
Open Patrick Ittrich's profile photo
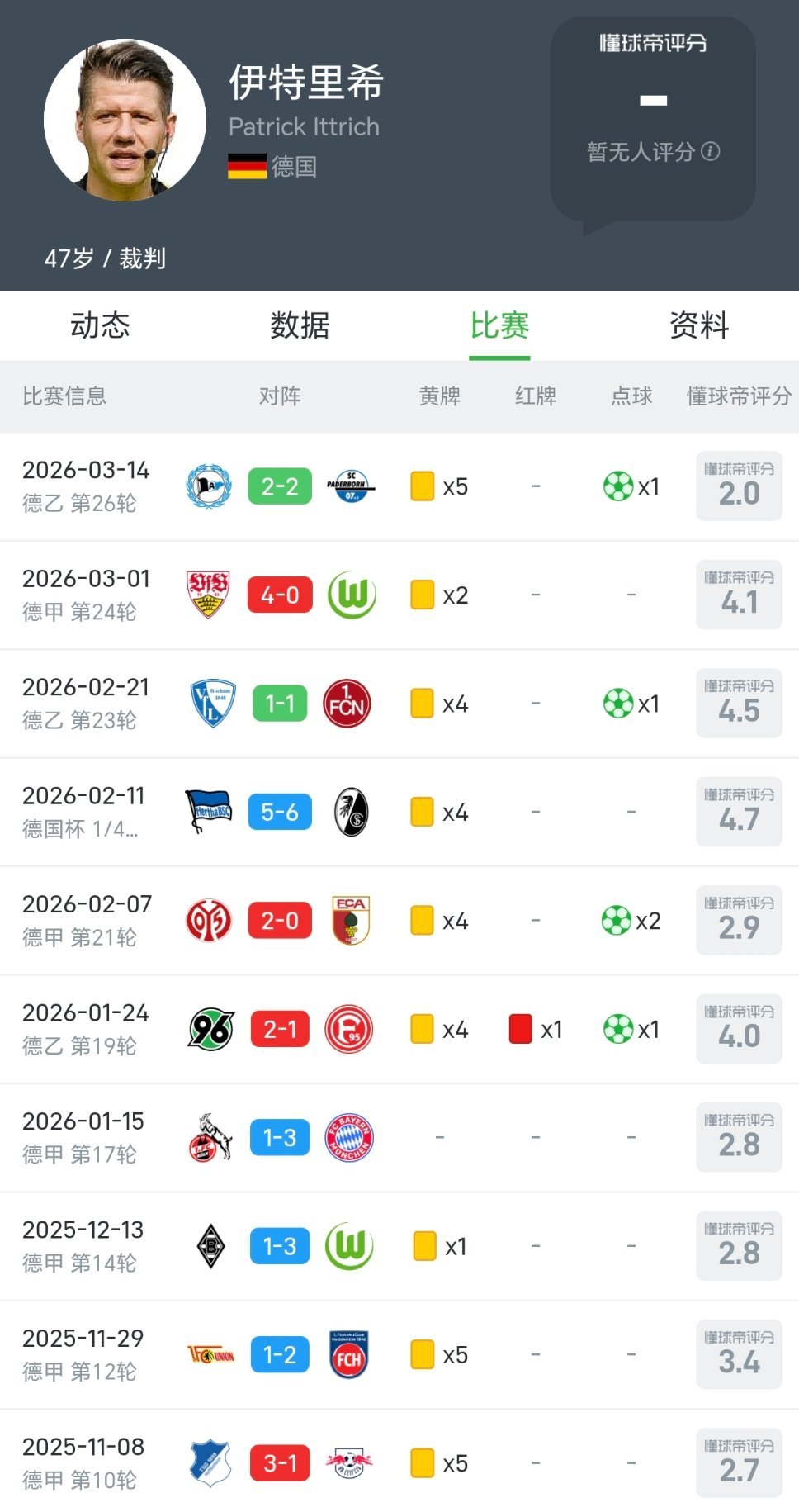pos(125,121)
